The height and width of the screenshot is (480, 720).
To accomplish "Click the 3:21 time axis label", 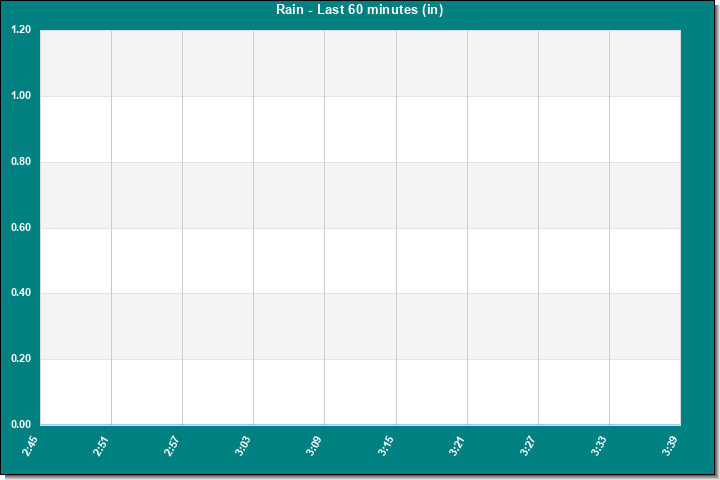I will click(x=457, y=446).
